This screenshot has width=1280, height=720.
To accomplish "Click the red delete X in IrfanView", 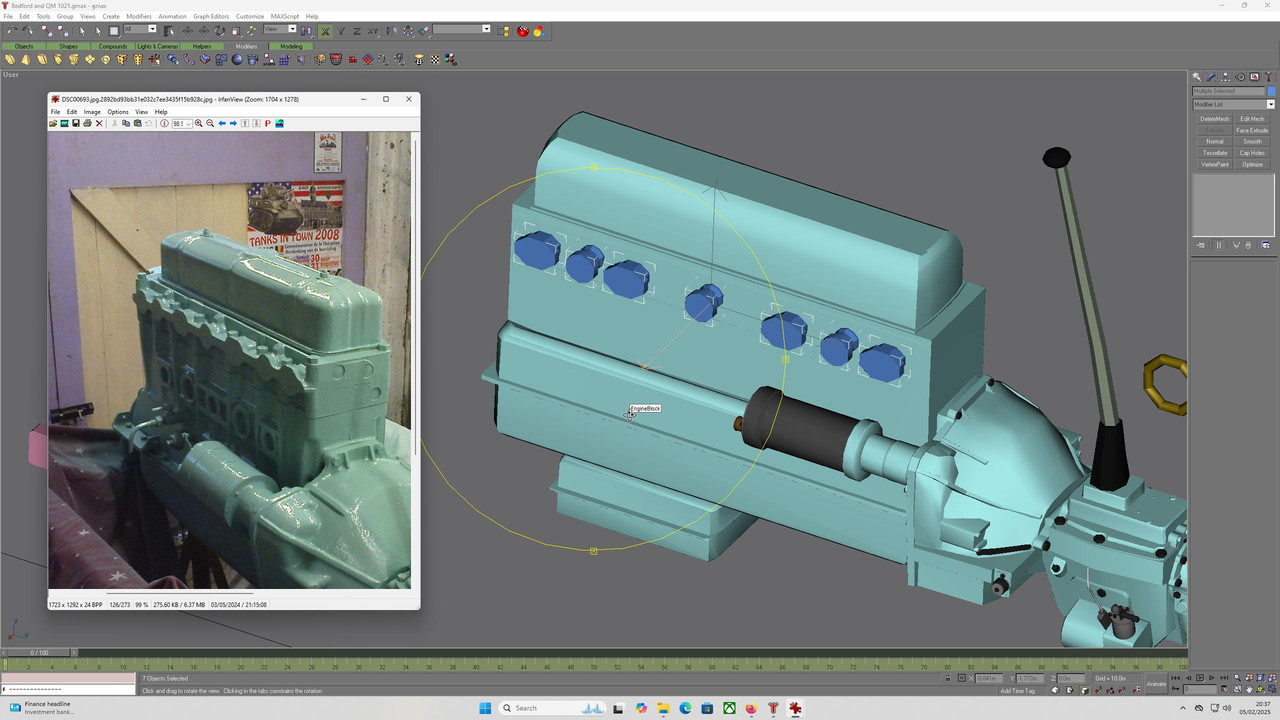I will click(x=99, y=124).
